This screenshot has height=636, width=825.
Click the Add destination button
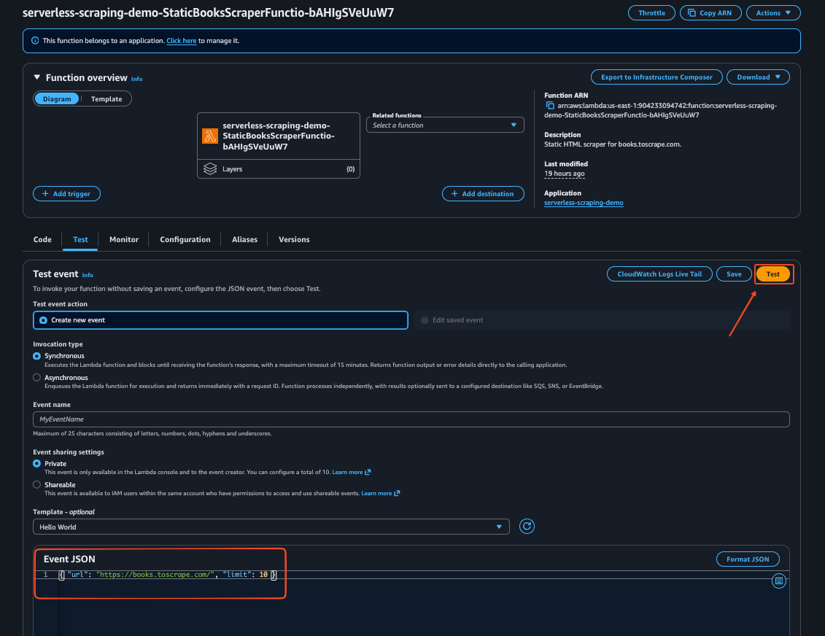pyautogui.click(x=483, y=194)
